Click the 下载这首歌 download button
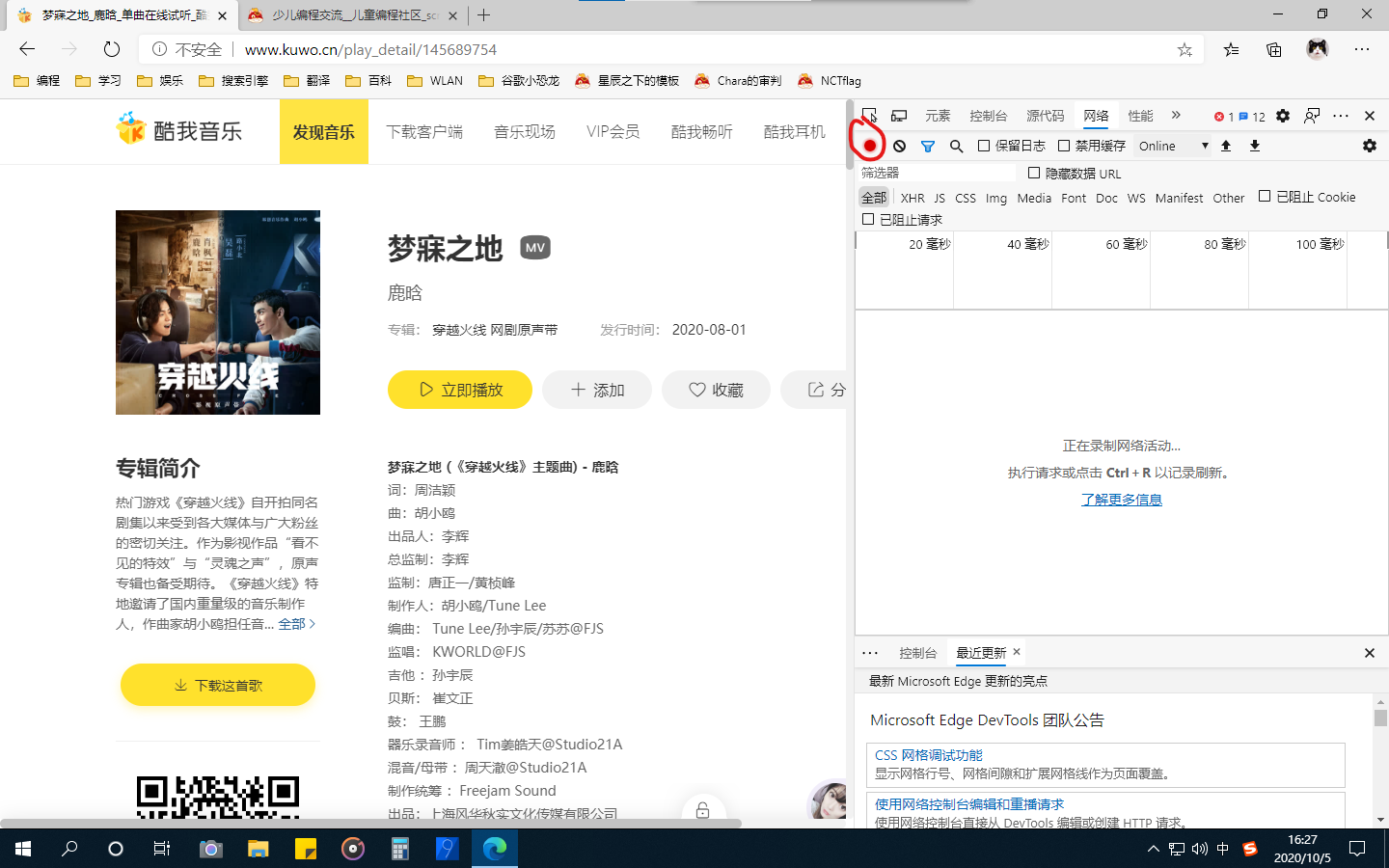This screenshot has width=1389, height=868. pyautogui.click(x=218, y=685)
